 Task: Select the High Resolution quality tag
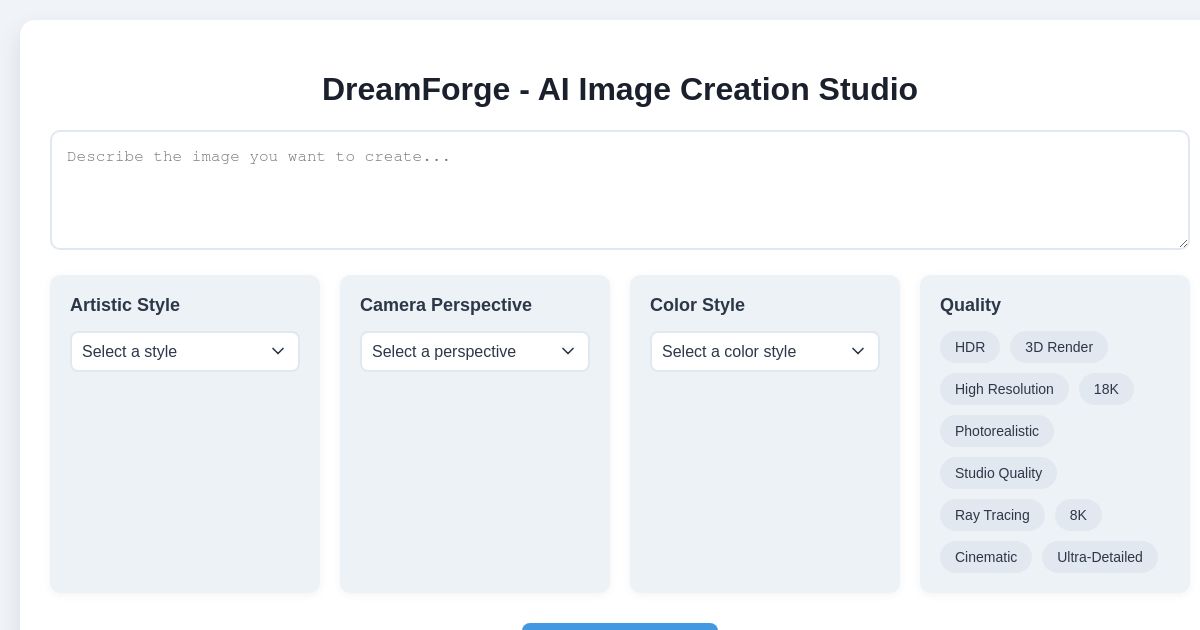(x=1004, y=389)
